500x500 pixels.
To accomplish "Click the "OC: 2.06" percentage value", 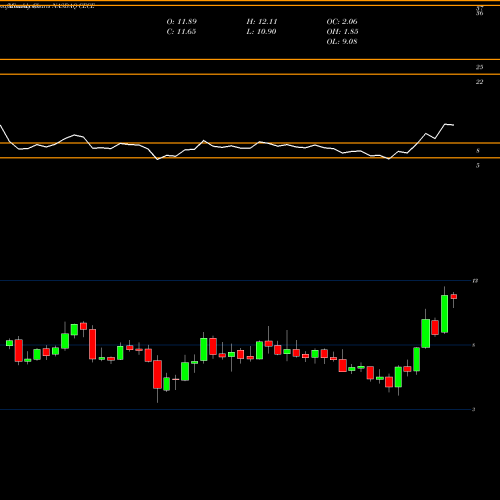I will click(x=342, y=22).
